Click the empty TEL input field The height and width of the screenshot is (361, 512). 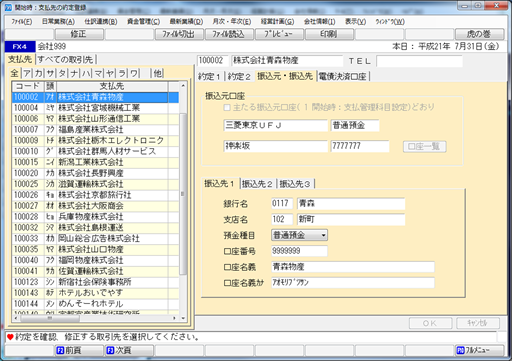(x=419, y=61)
